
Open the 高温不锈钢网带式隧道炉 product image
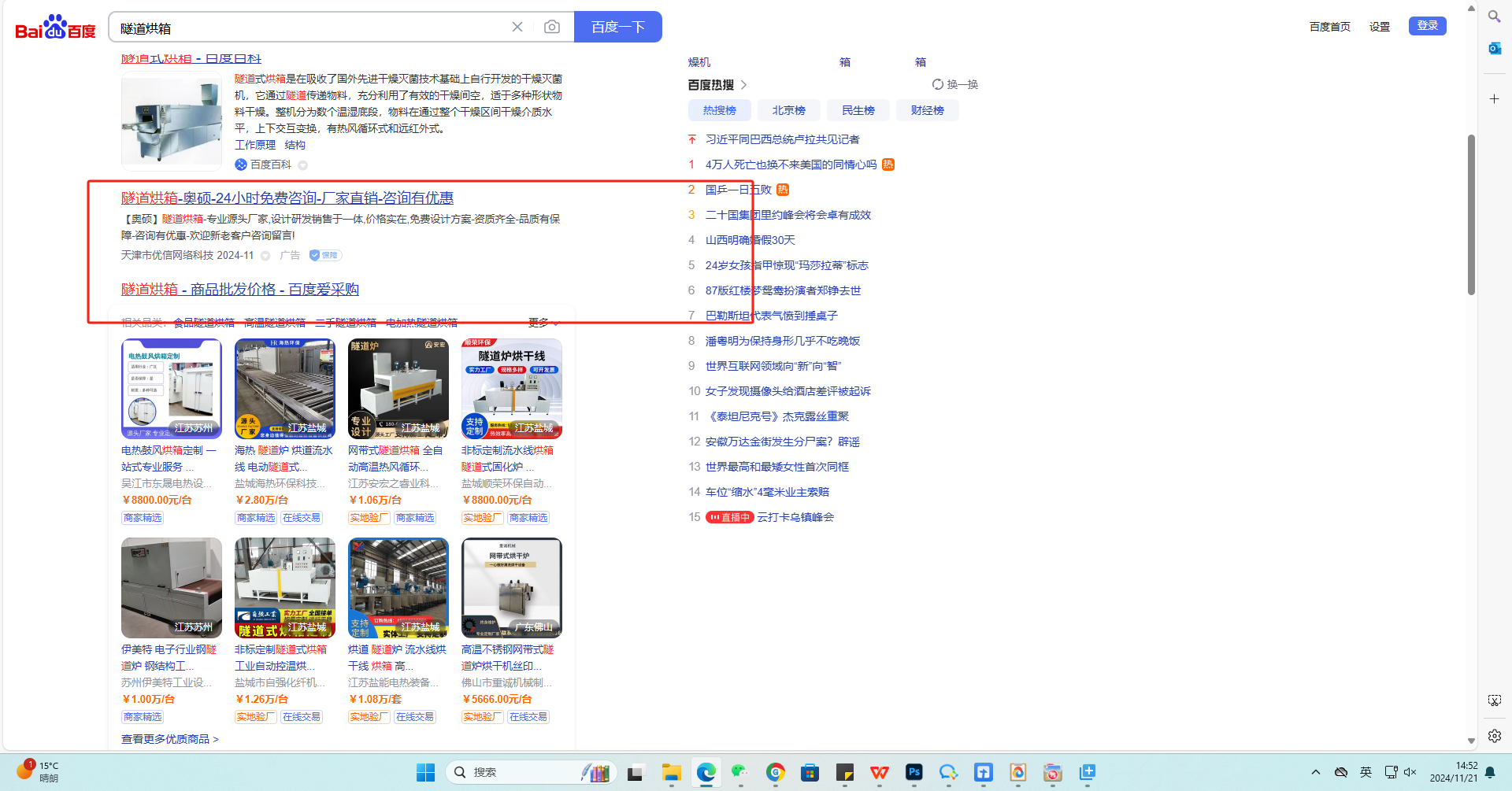click(x=512, y=588)
